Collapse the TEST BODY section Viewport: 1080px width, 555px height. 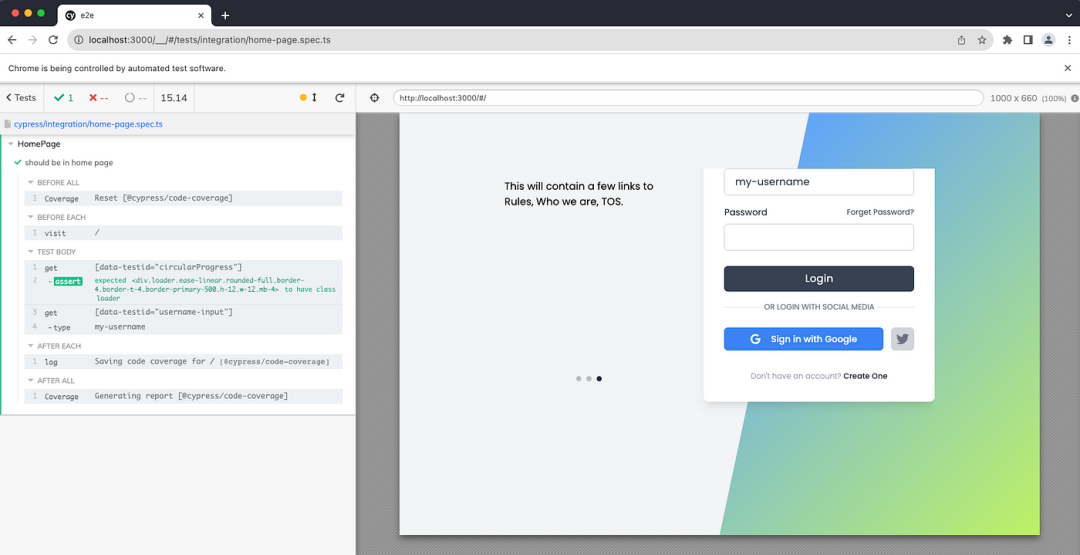click(x=52, y=252)
